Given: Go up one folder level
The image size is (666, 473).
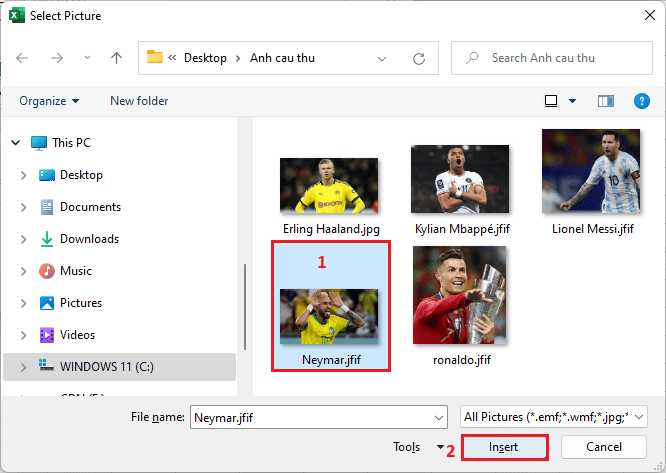Looking at the screenshot, I should click(116, 58).
